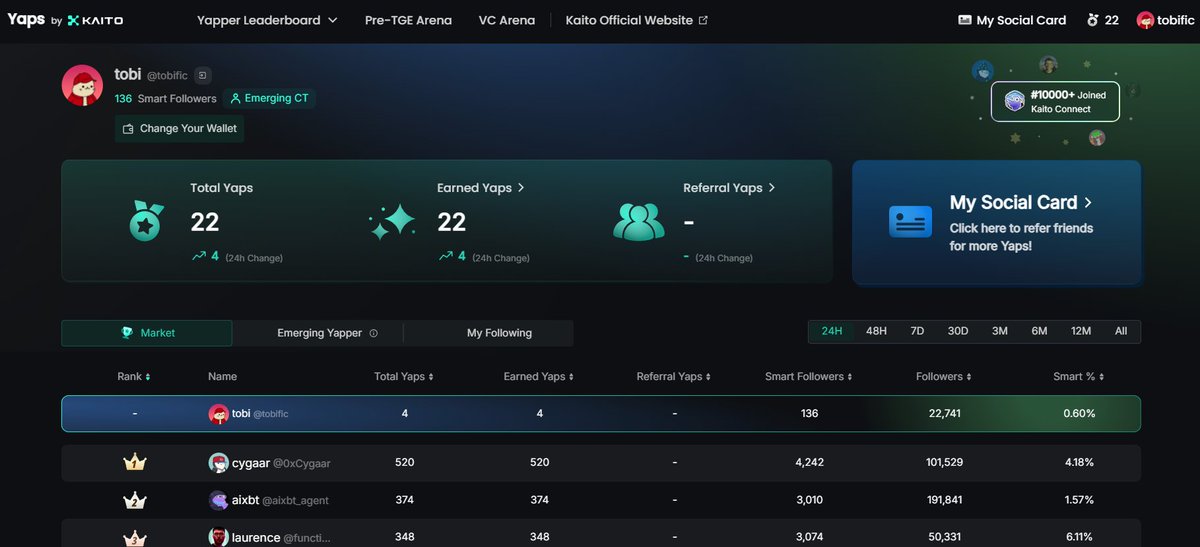This screenshot has width=1200, height=547.
Task: Click laurence's avatar in the table
Action: coord(218,537)
